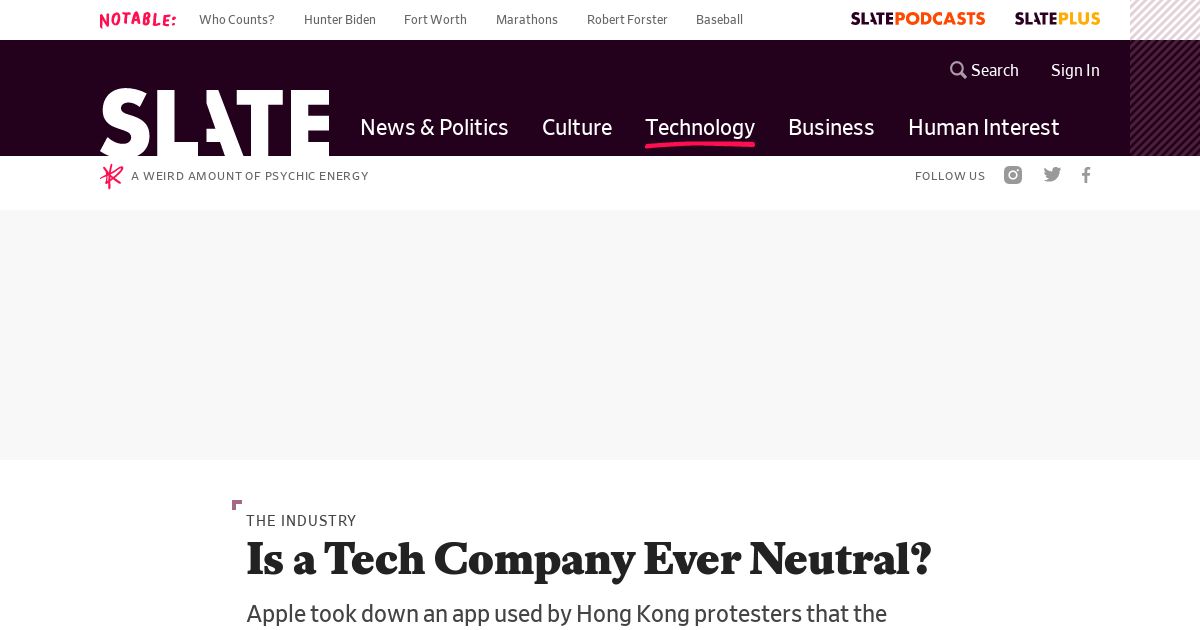Click the Notable pink label
This screenshot has width=1200, height=630.
point(138,20)
